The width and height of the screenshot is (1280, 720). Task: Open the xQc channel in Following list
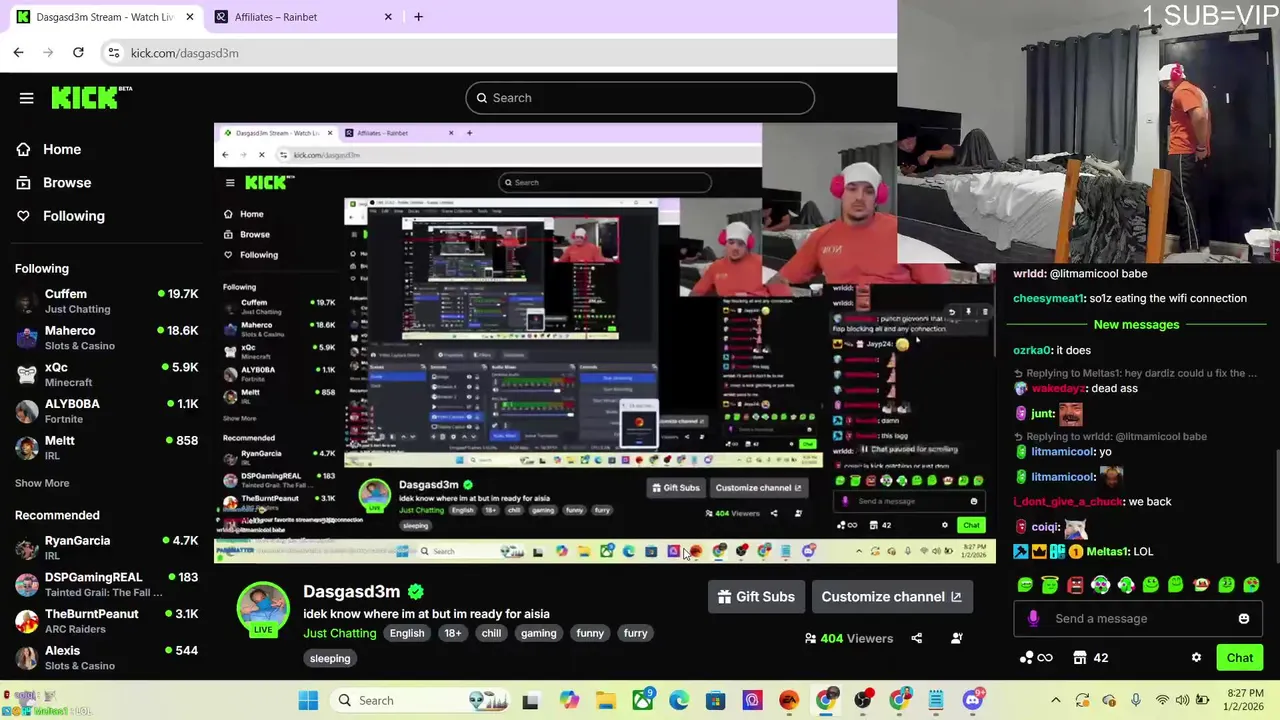pos(105,374)
